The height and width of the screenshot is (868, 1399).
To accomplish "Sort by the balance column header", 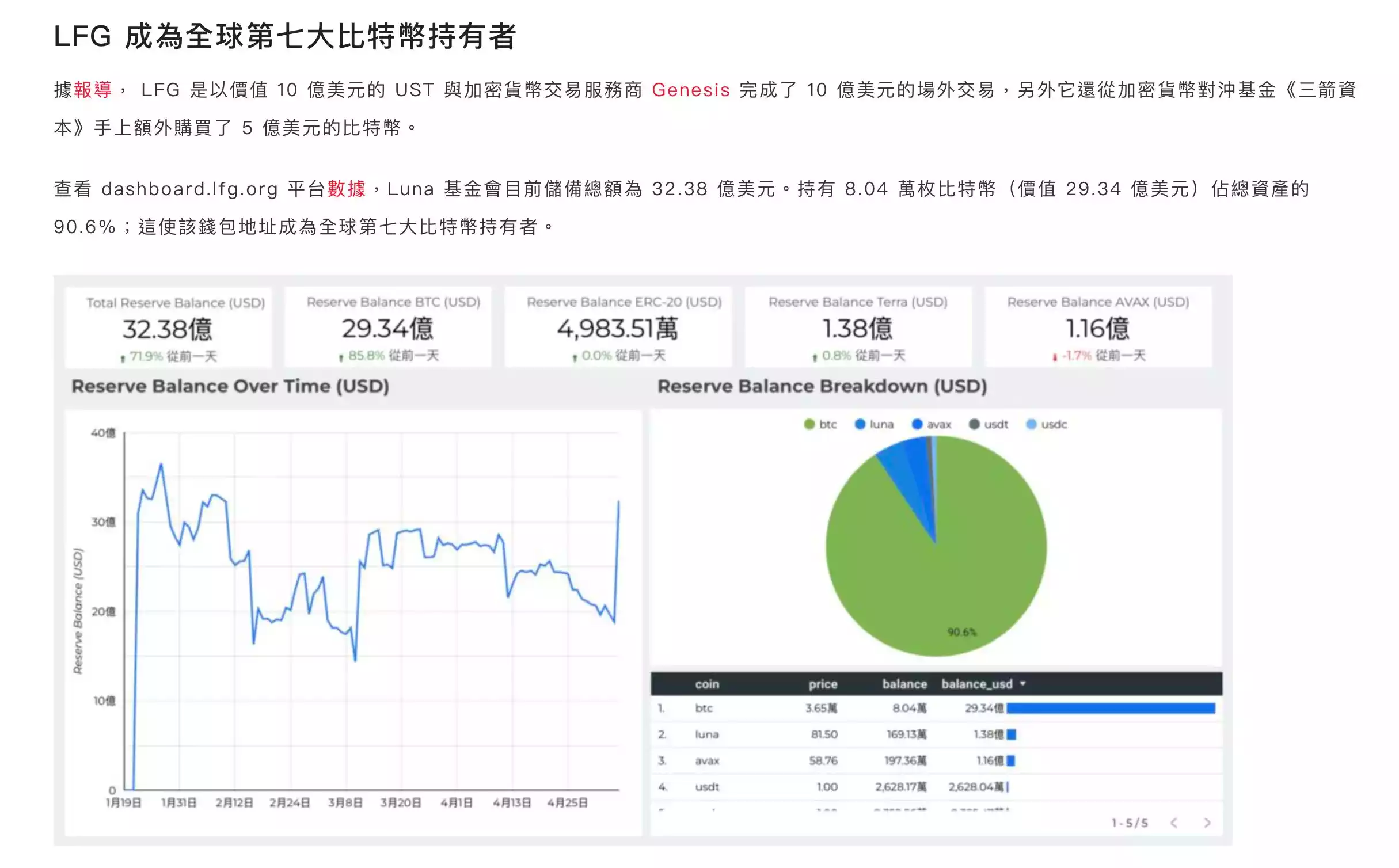I will point(904,684).
